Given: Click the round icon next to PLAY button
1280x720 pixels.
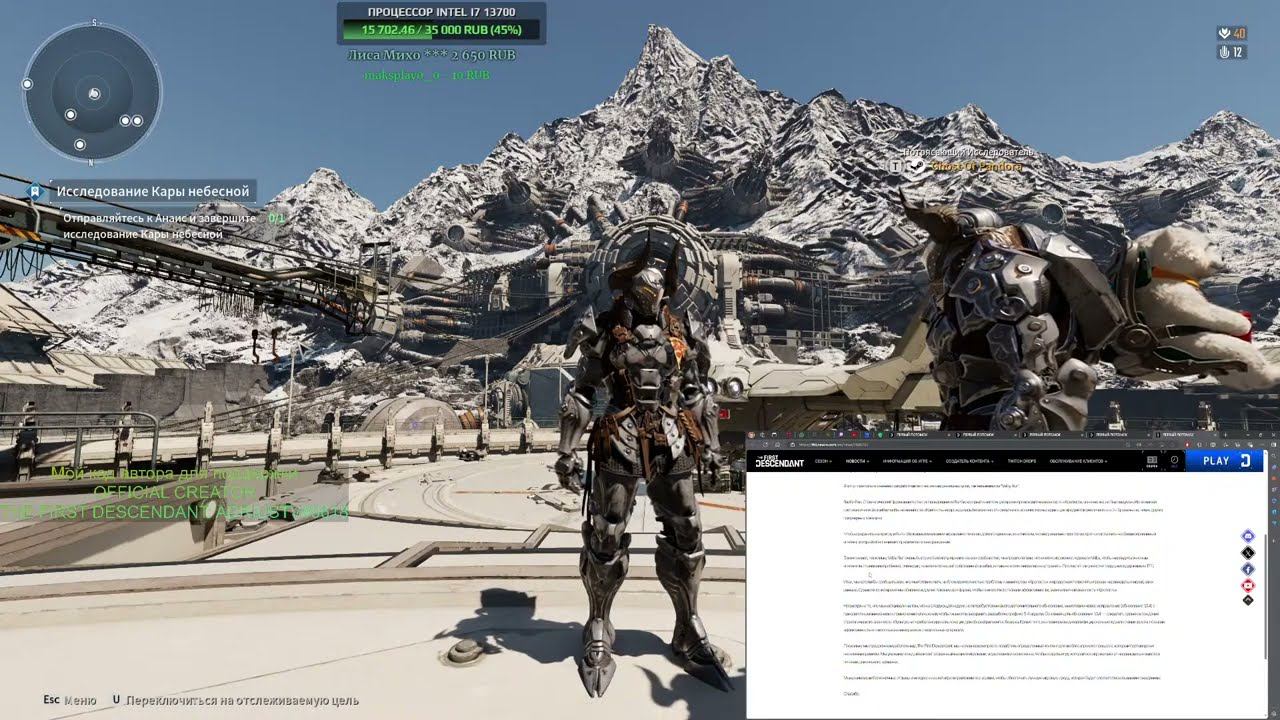Looking at the screenshot, I should pyautogui.click(x=1174, y=461).
